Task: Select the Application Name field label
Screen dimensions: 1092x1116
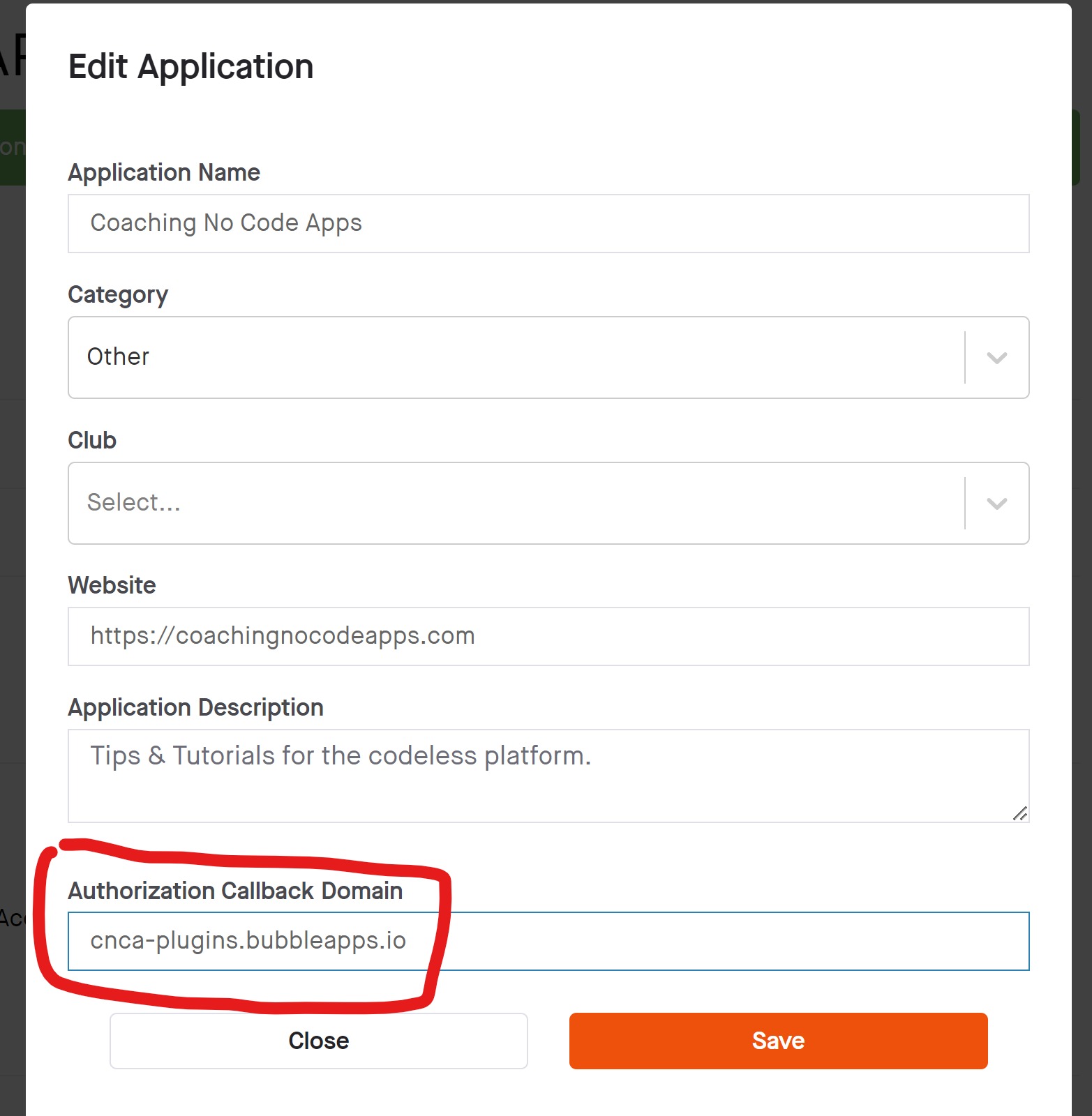Action: click(x=164, y=172)
